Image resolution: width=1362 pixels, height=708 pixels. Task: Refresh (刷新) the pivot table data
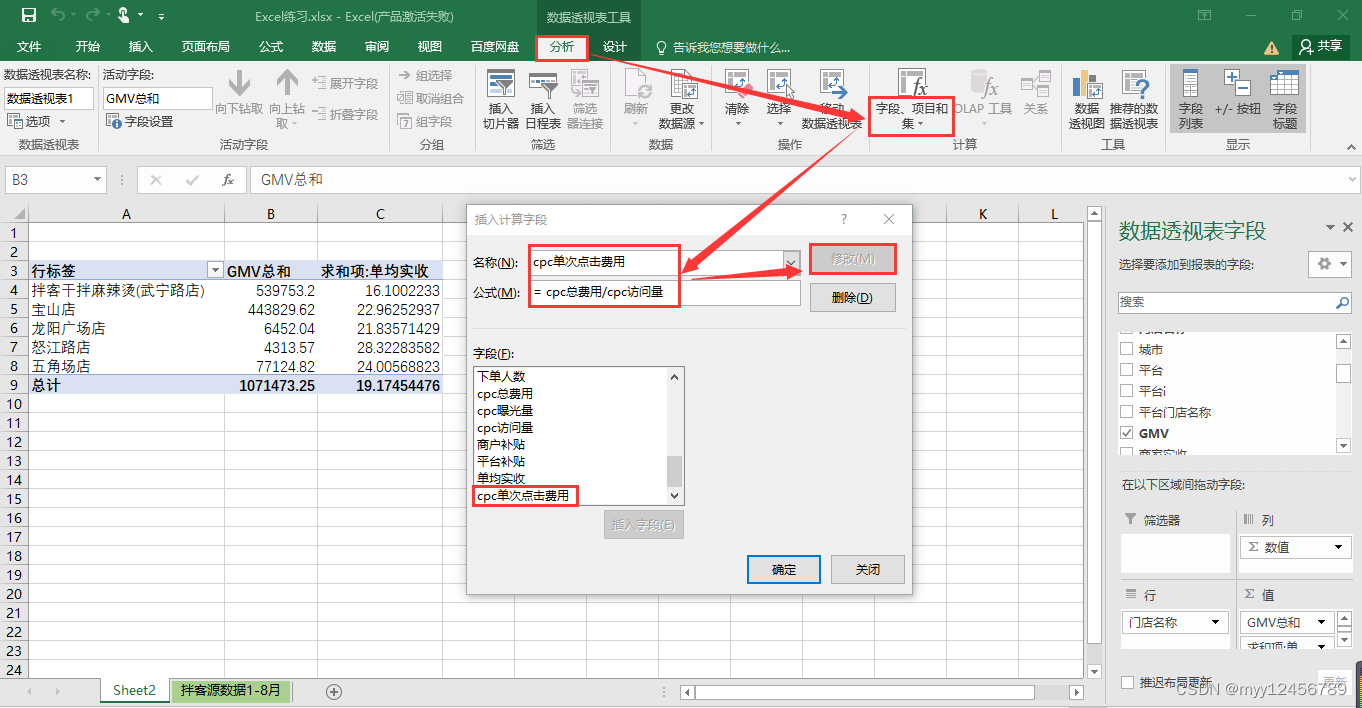[636, 98]
